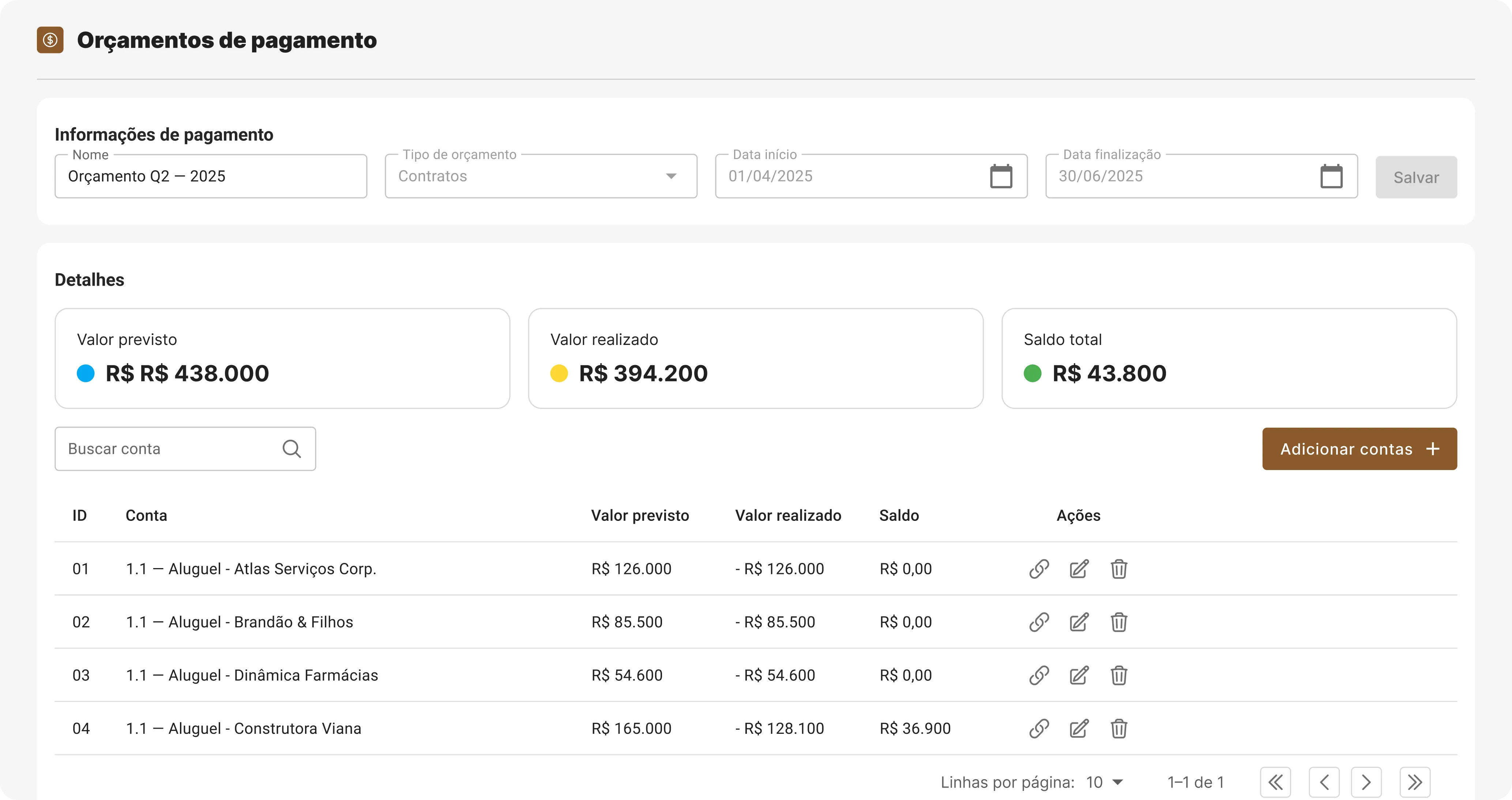Delete the Brandão & Filhos row
The image size is (1512, 800).
pyautogui.click(x=1119, y=622)
